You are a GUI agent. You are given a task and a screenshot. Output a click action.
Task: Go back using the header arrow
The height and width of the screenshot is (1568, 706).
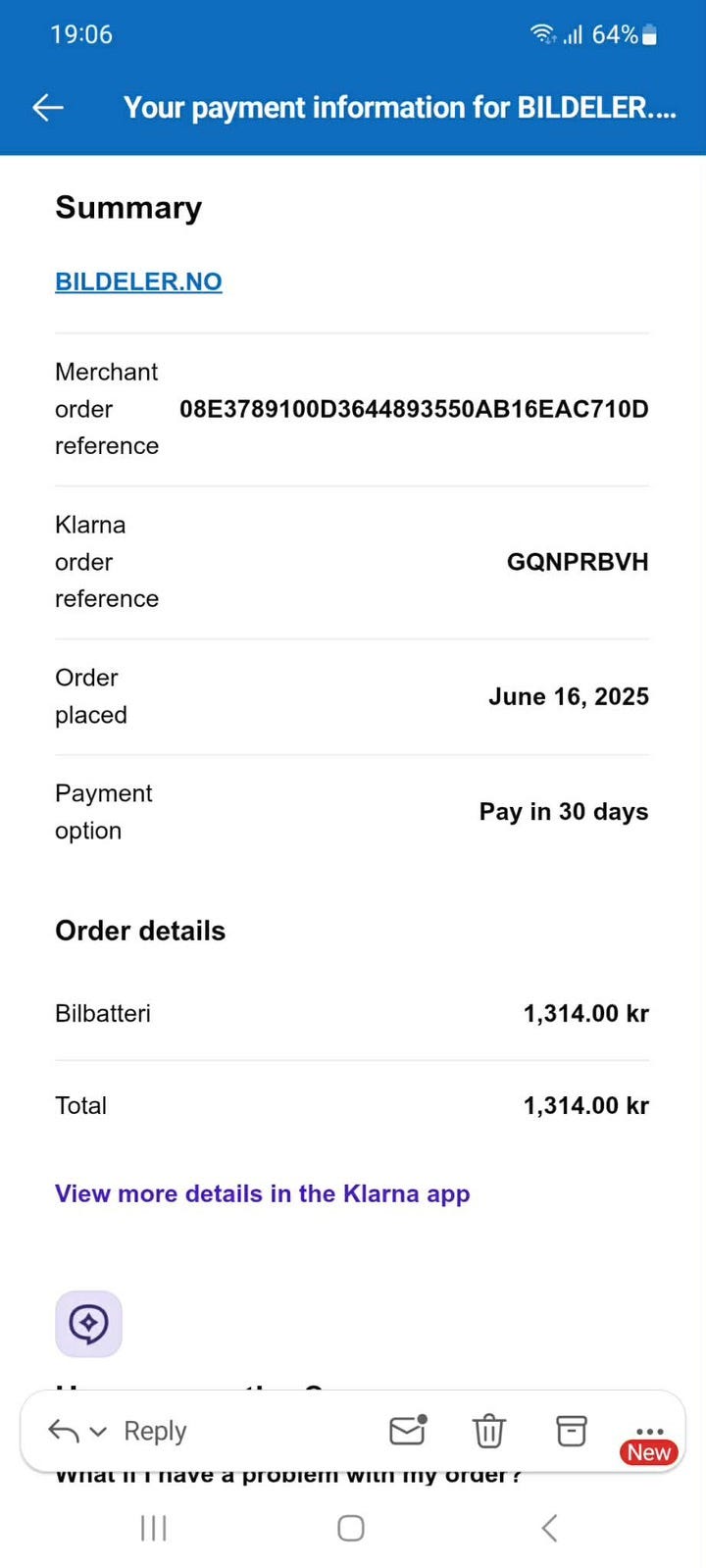[48, 108]
